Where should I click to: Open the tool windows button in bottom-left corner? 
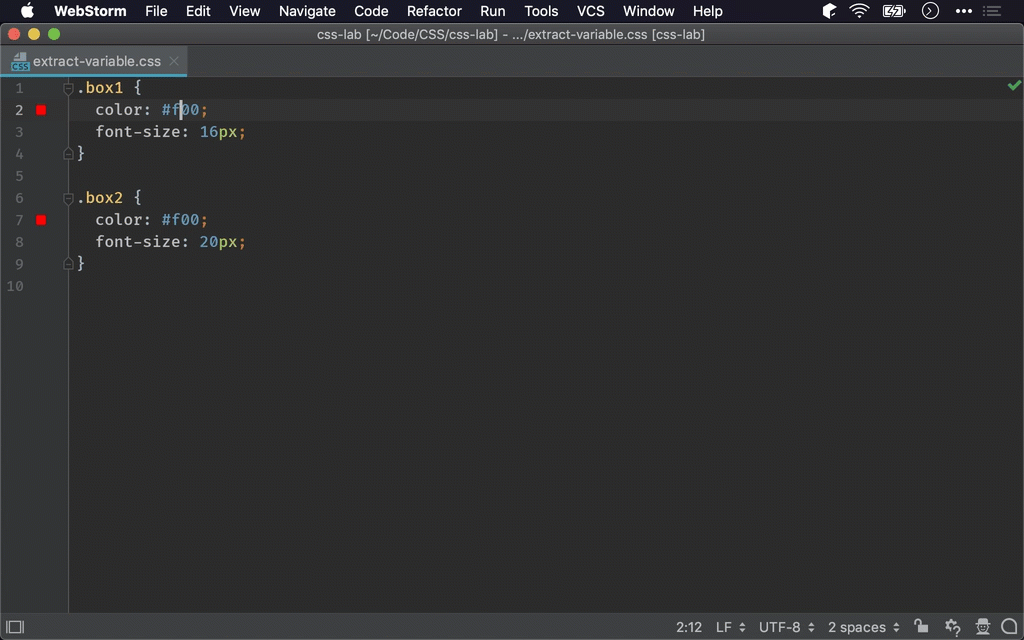pos(15,627)
